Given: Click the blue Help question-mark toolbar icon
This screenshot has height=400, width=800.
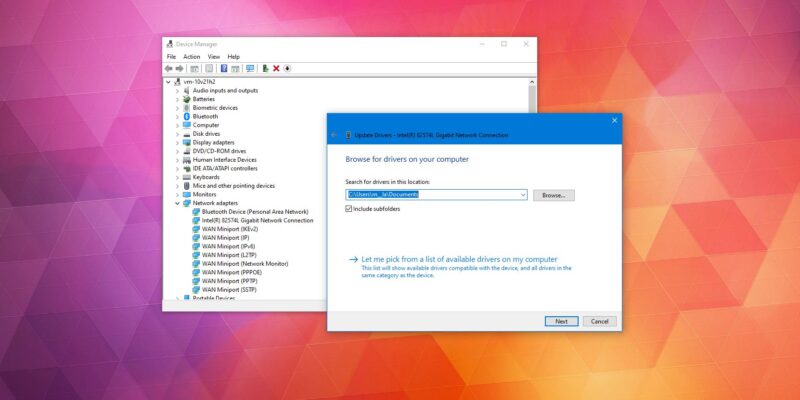Looking at the screenshot, I should (x=223, y=68).
